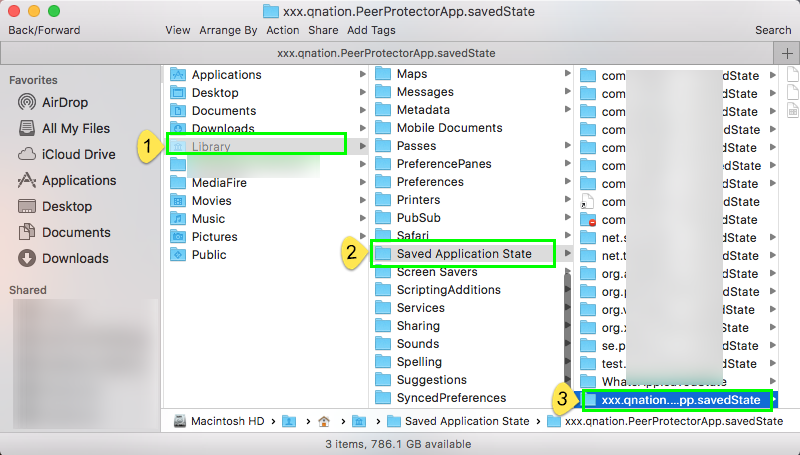The image size is (800, 455).
Task: Click the Maps folder icon
Action: [x=383, y=74]
